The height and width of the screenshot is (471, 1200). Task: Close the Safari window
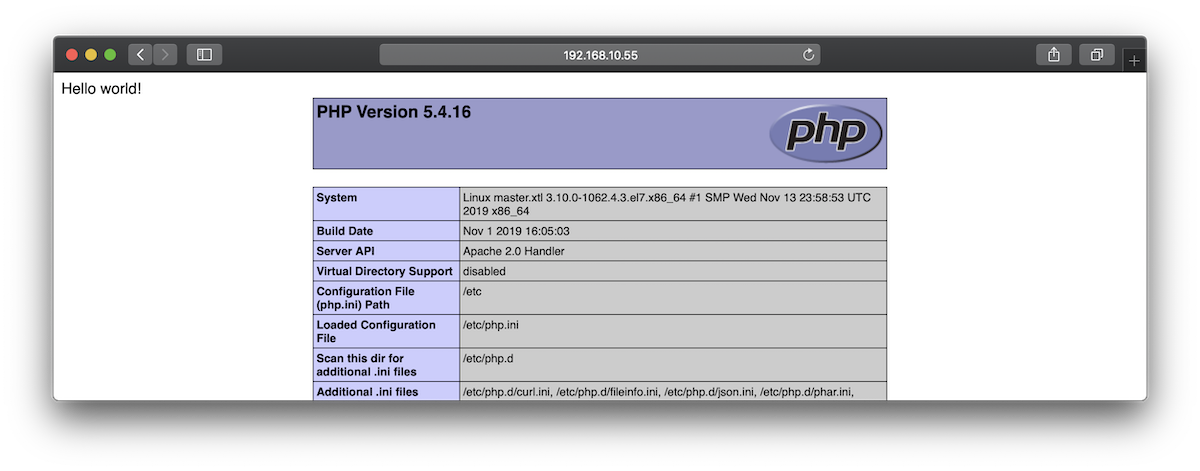tap(72, 55)
